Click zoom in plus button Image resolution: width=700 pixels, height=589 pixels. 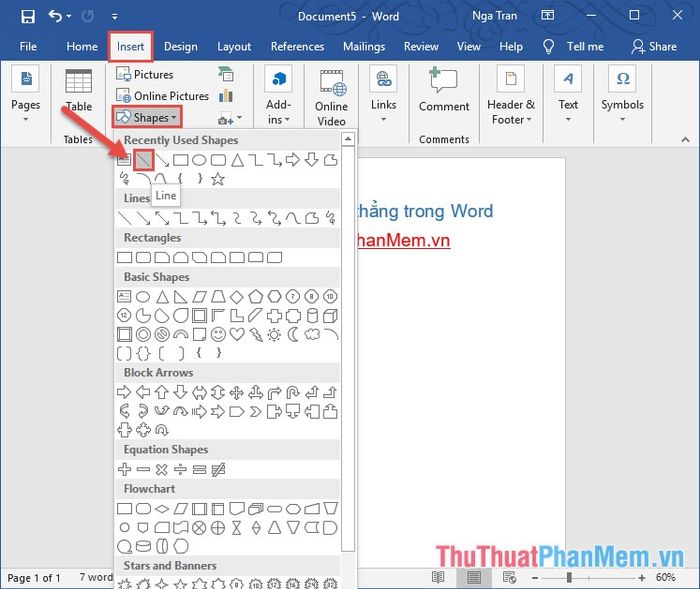tap(642, 577)
